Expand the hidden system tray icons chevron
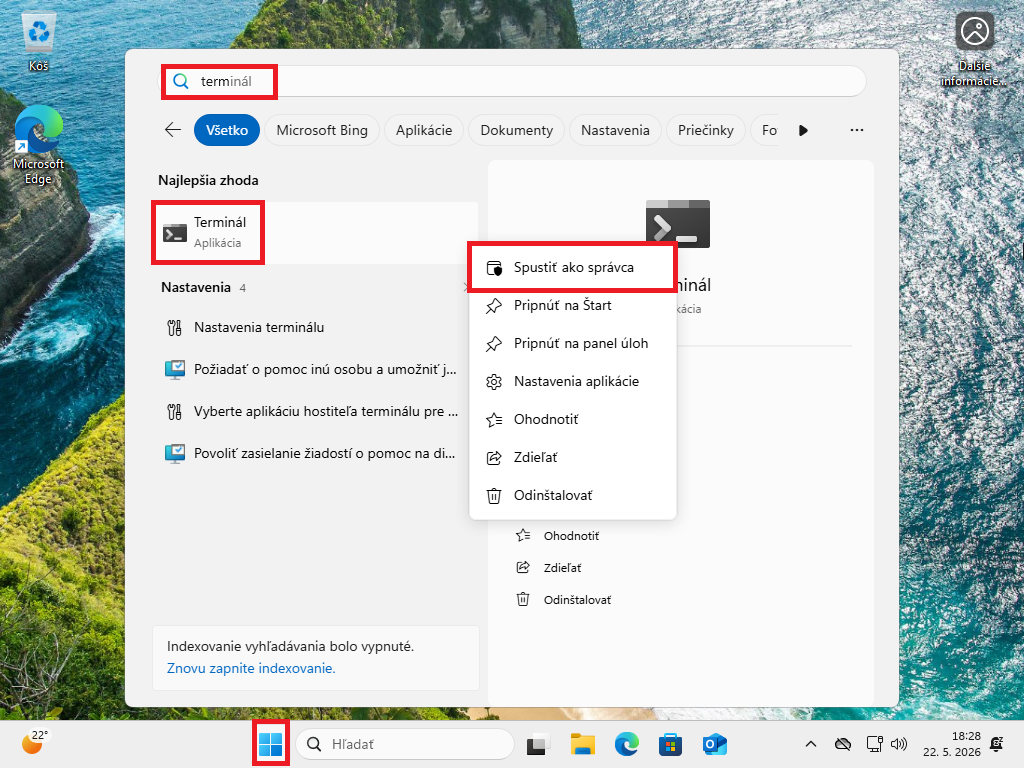This screenshot has width=1024, height=768. [x=810, y=744]
